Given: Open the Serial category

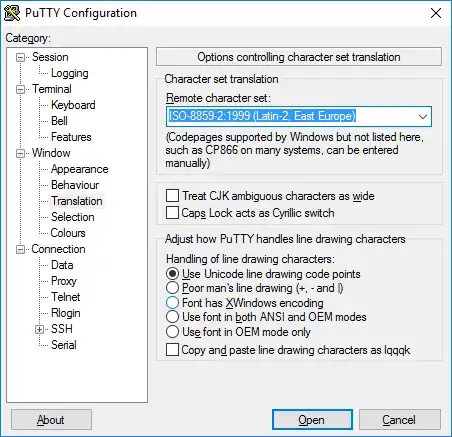Looking at the screenshot, I should [x=64, y=345].
